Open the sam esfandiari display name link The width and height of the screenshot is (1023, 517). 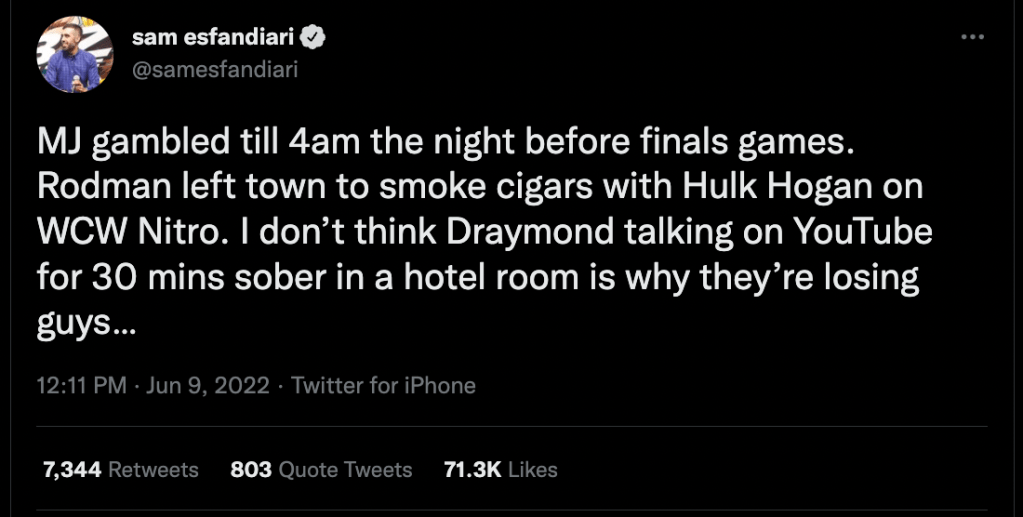214,38
